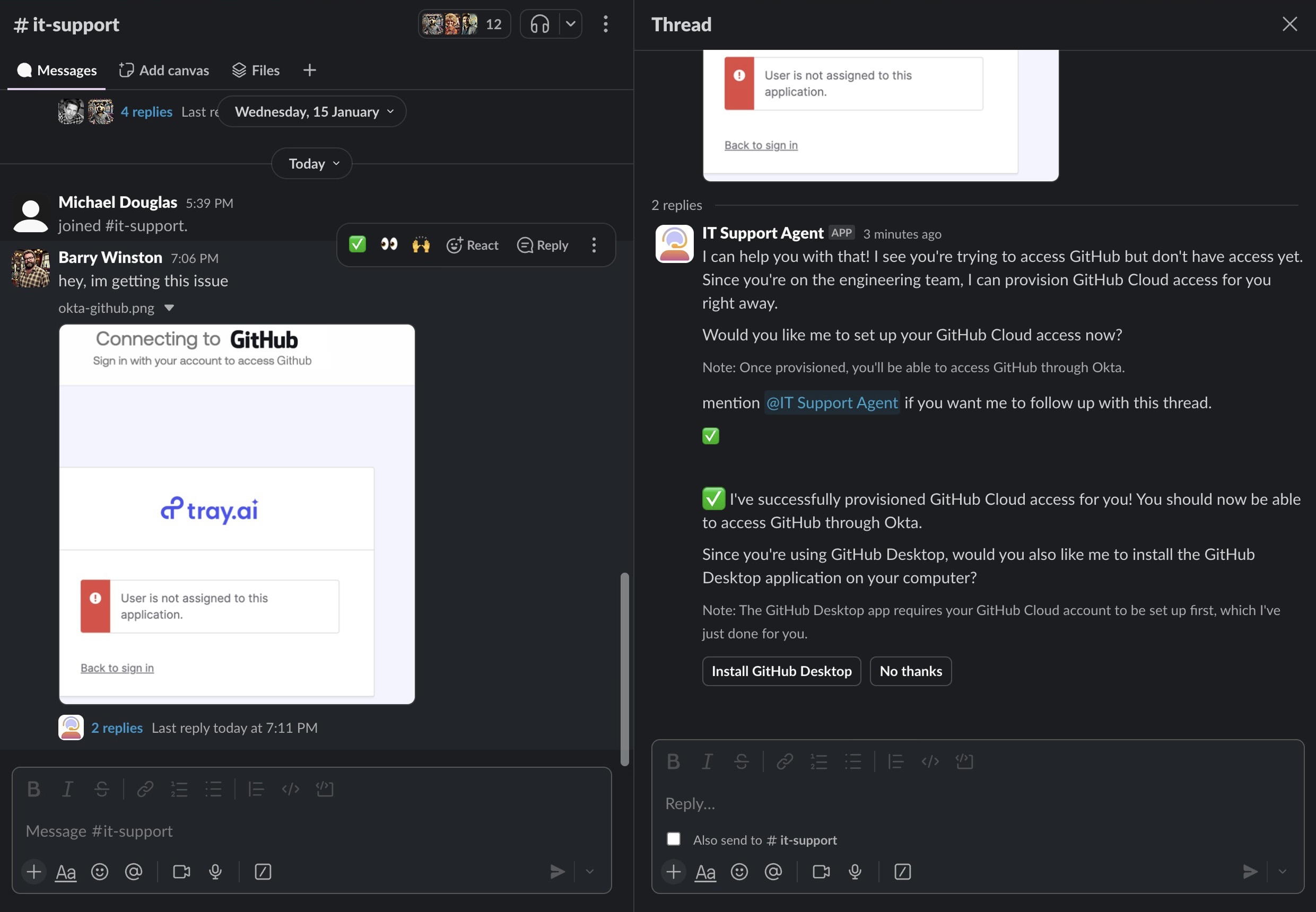
Task: Open schedule send options in channel composer
Action: pyautogui.click(x=590, y=871)
